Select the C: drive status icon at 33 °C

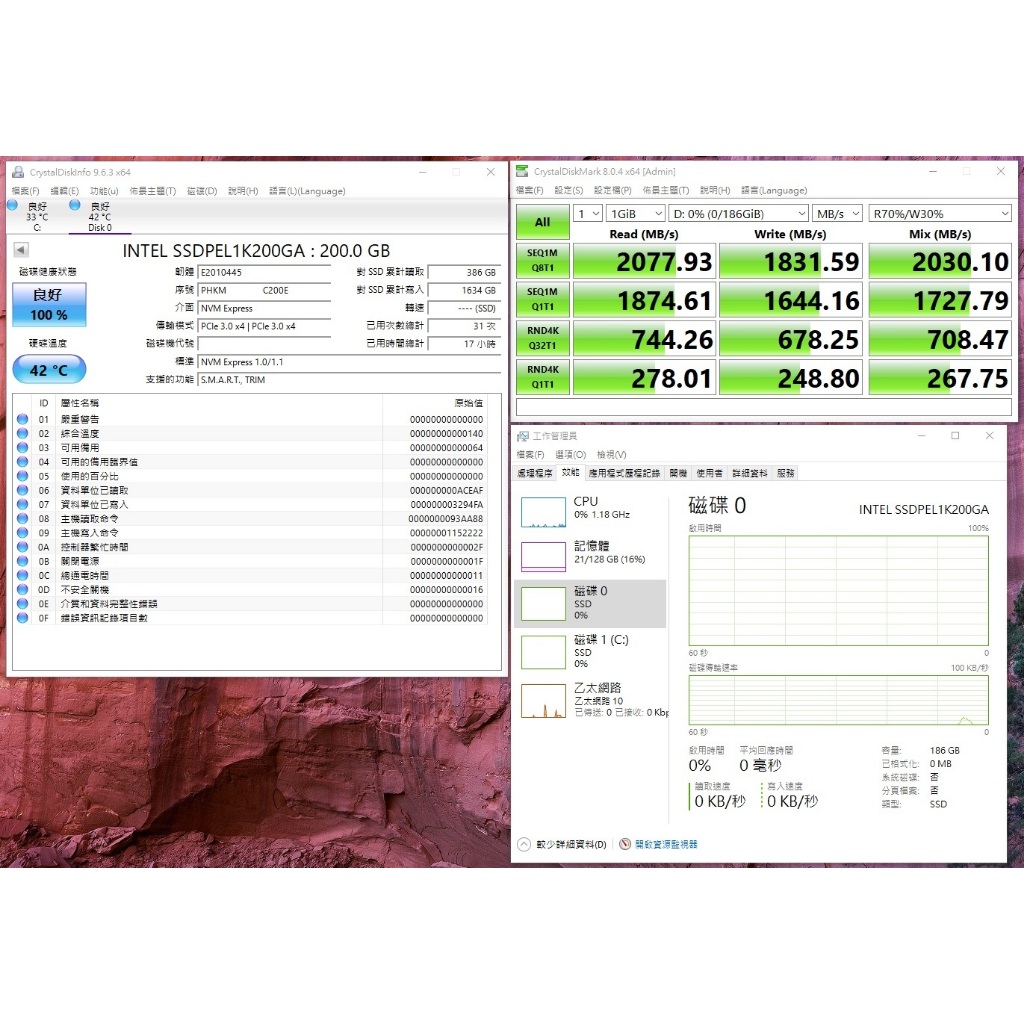click(36, 211)
